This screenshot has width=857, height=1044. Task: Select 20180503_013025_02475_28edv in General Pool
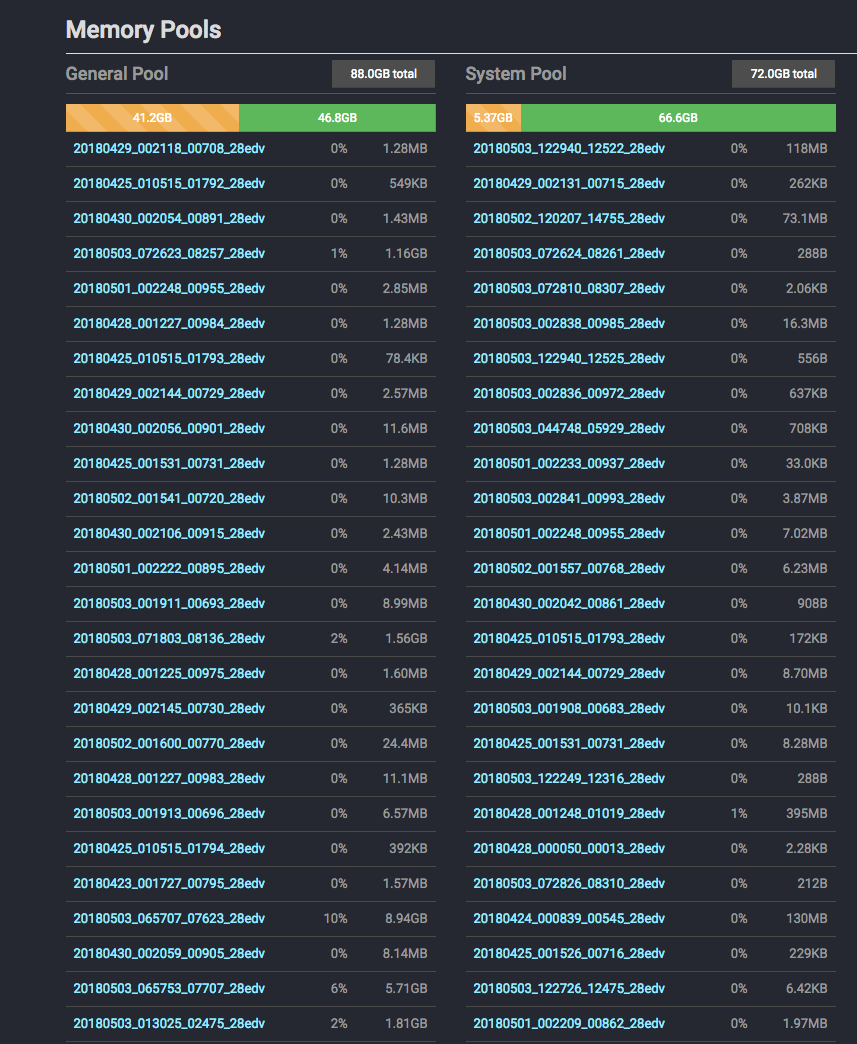tap(169, 1023)
